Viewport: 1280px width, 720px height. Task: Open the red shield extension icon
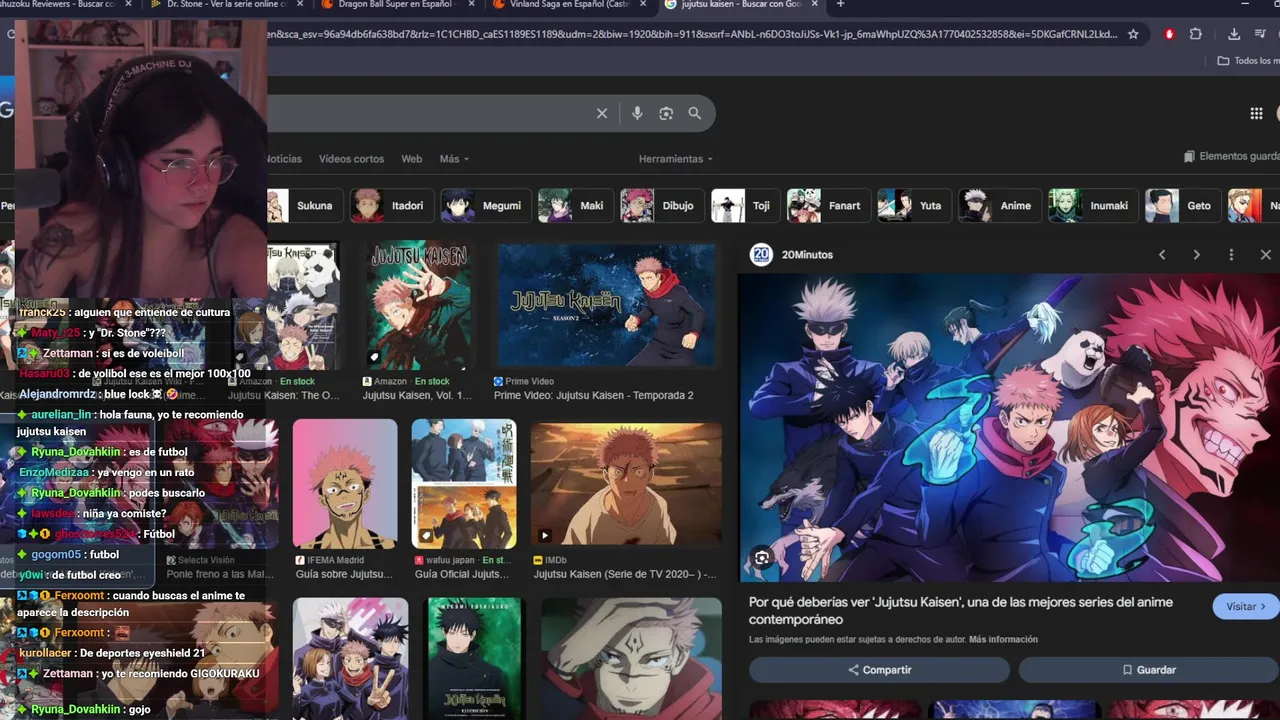click(1170, 34)
